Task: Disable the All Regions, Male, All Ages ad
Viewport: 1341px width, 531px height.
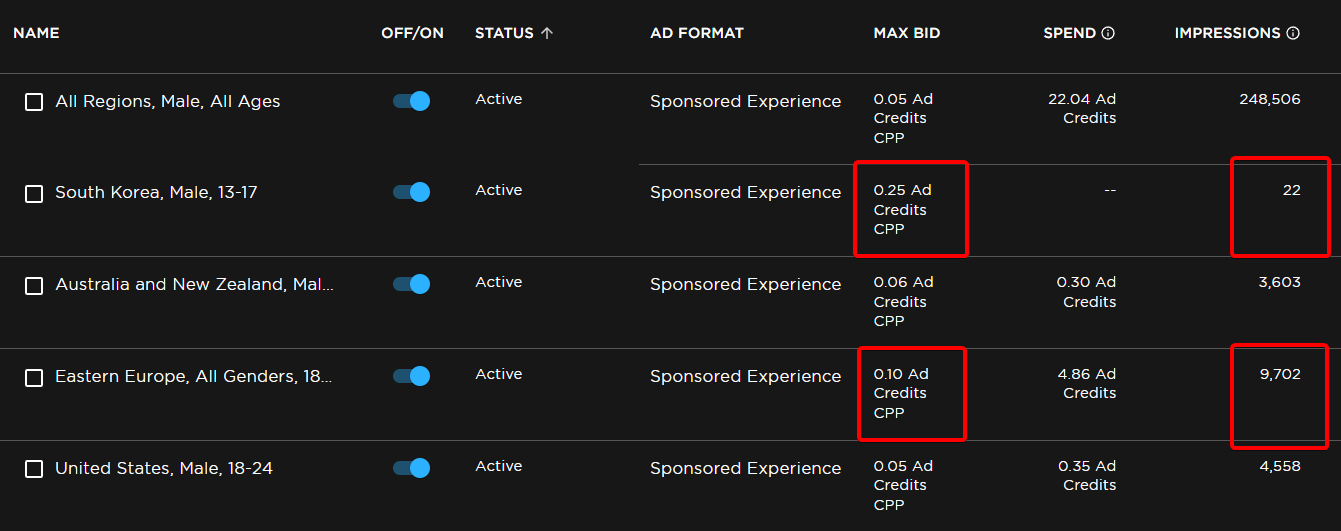Action: [411, 101]
